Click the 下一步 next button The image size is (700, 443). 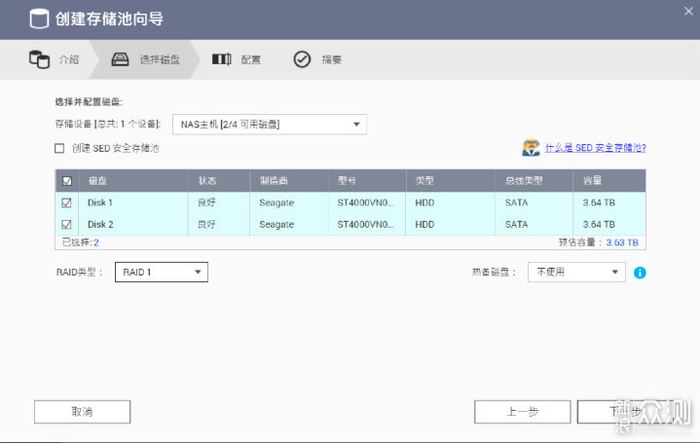pyautogui.click(x=625, y=412)
